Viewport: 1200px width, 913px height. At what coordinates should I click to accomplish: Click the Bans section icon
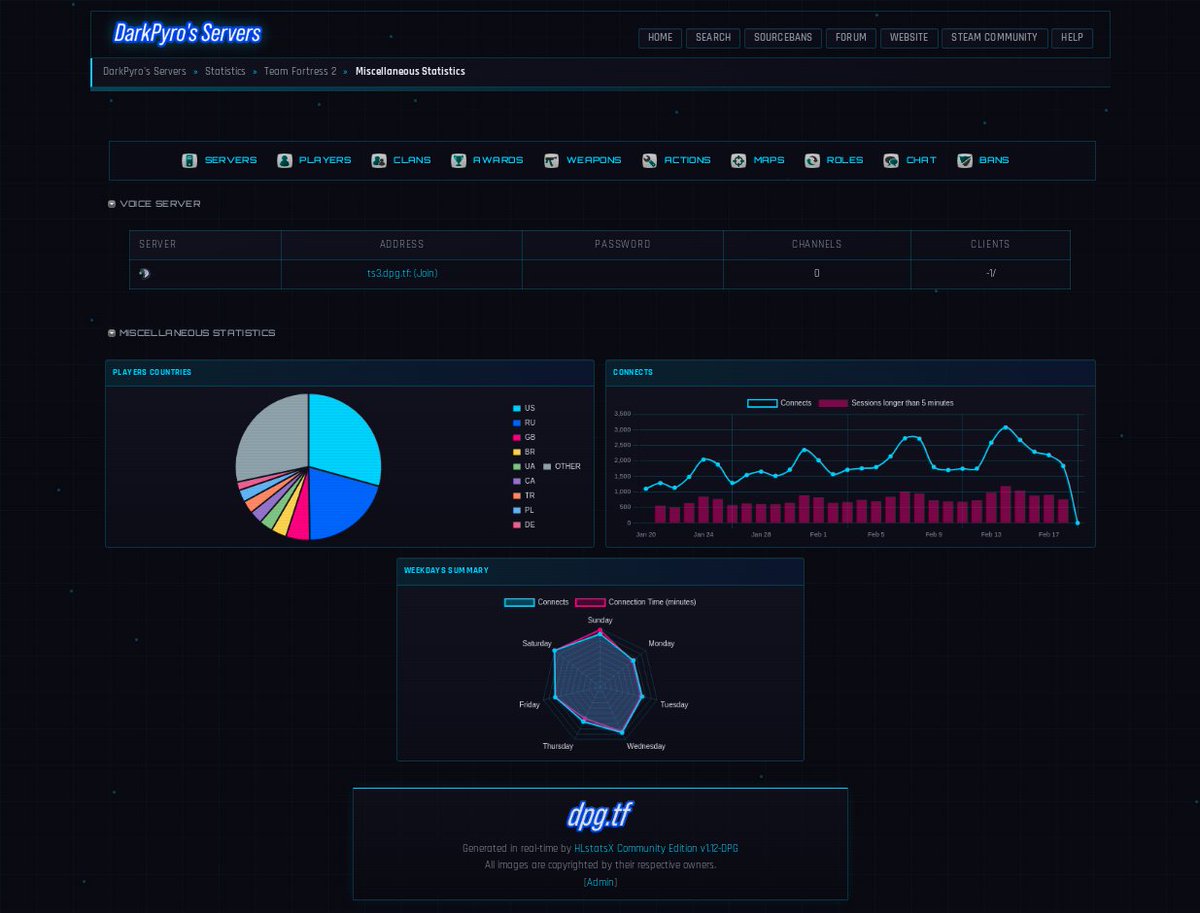click(x=964, y=160)
